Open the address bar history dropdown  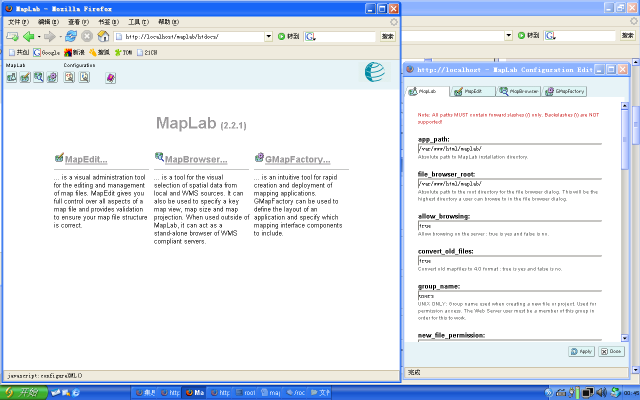[269, 36]
